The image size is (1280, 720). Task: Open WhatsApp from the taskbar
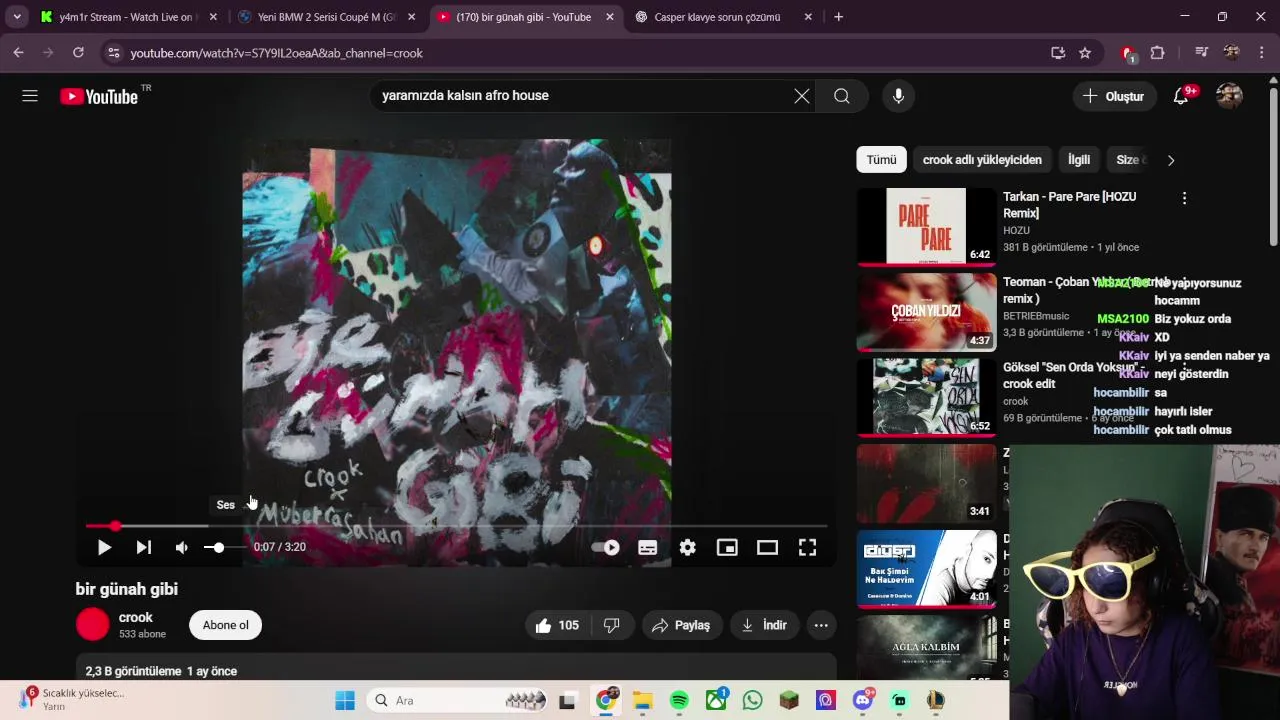[x=753, y=700]
